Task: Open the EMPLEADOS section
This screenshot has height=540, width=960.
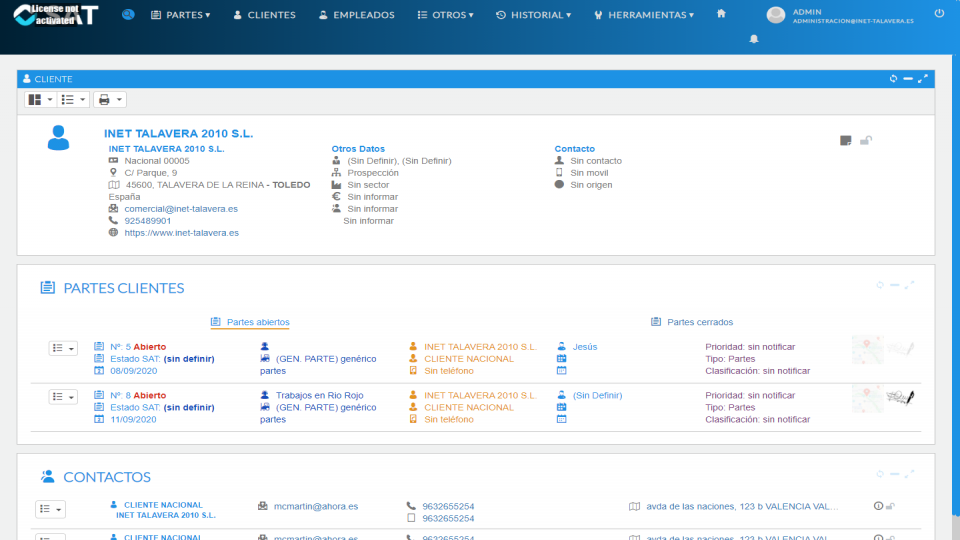Action: tap(357, 15)
